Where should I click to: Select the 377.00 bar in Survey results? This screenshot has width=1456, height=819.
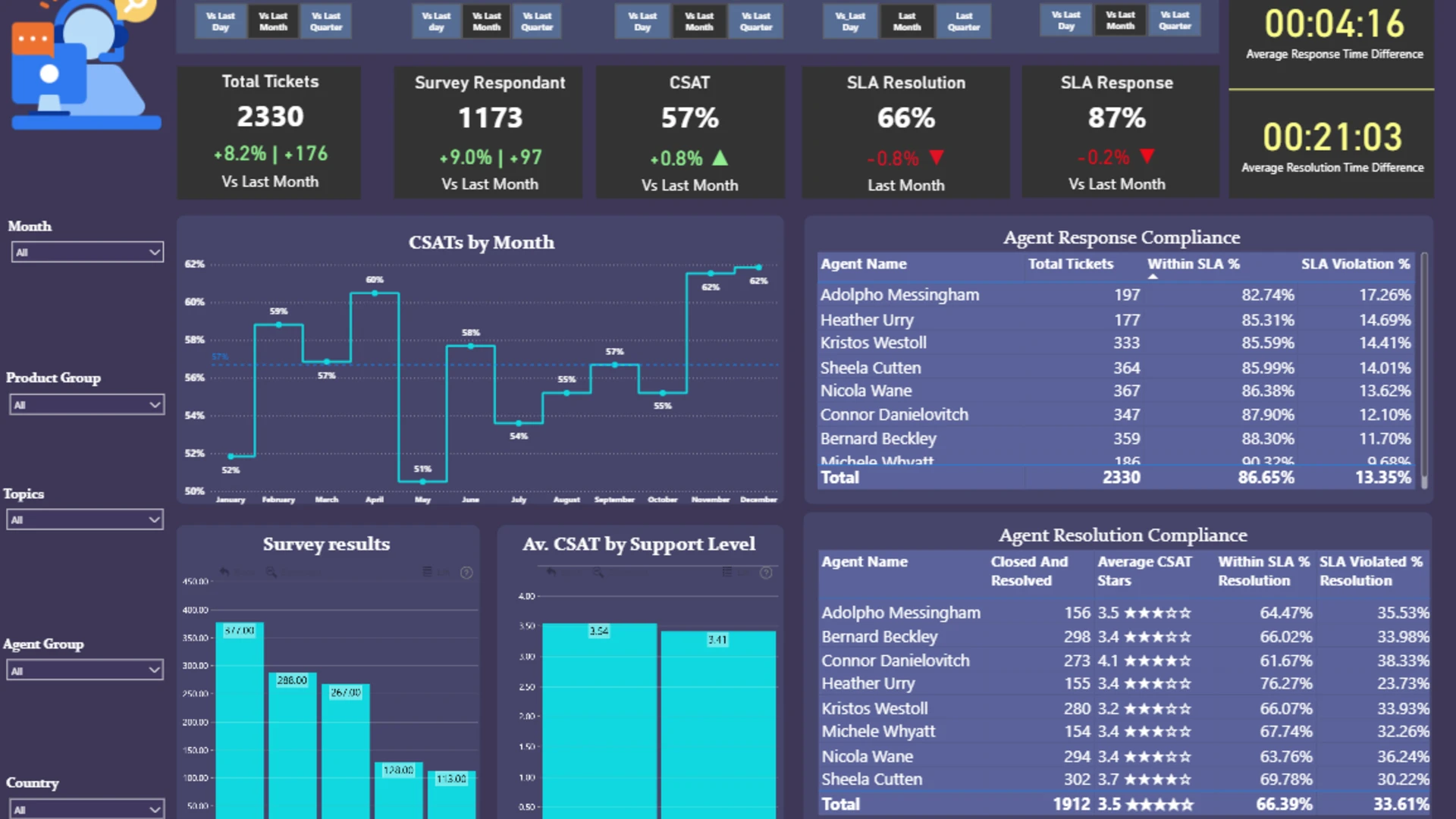[240, 720]
